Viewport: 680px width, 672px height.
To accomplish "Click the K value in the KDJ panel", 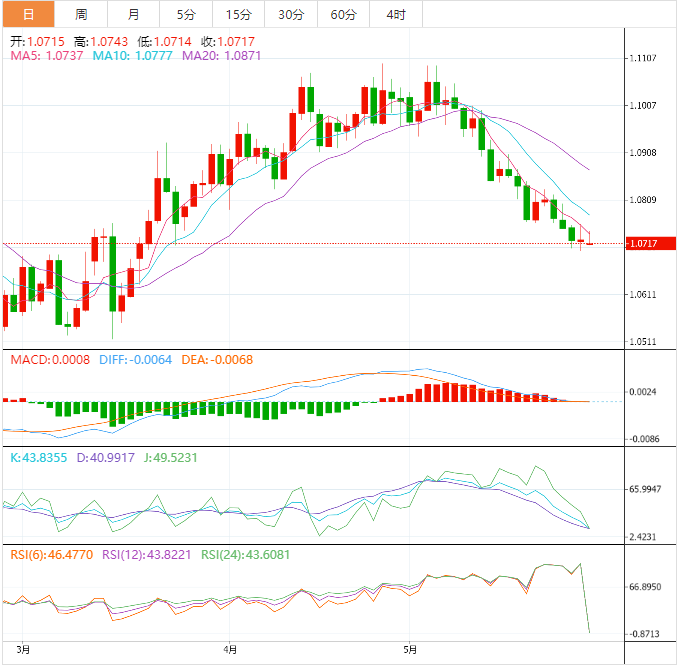I will coord(39,457).
